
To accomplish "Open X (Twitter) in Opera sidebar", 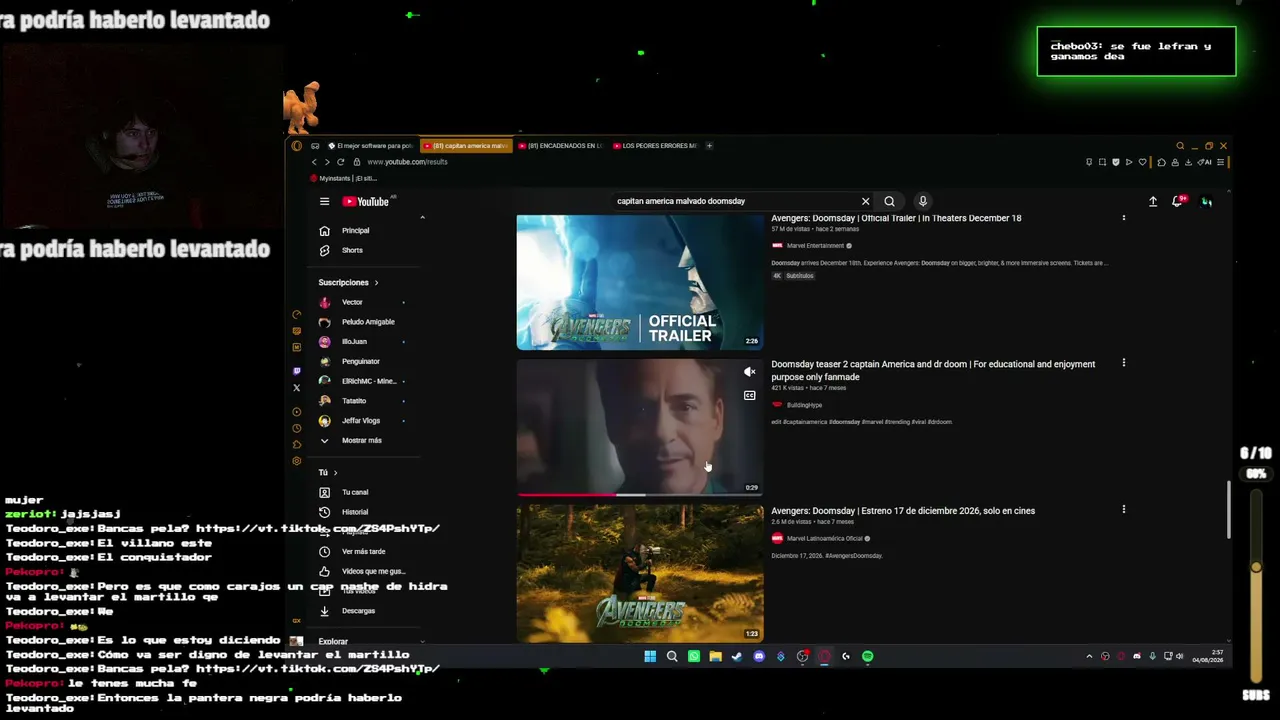I will [x=297, y=388].
